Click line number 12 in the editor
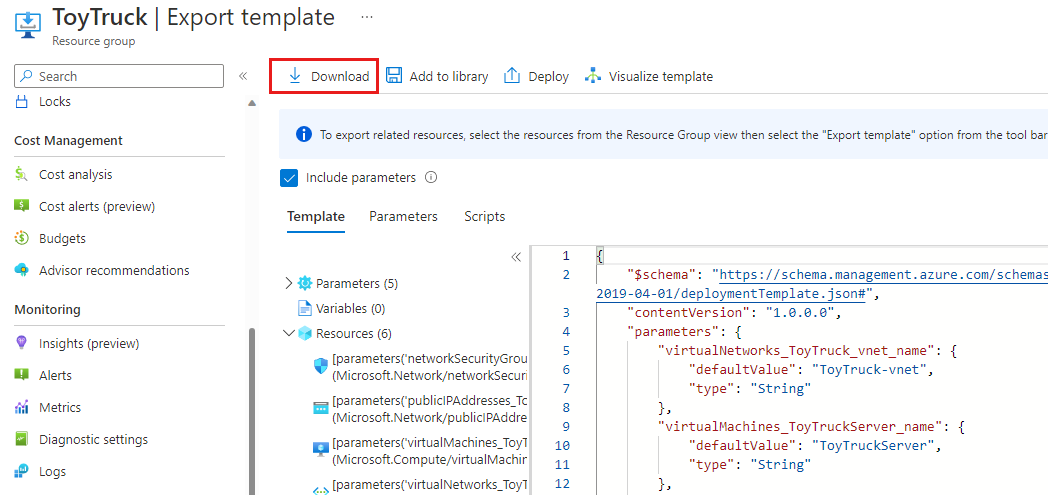The width and height of the screenshot is (1048, 495). 563,482
